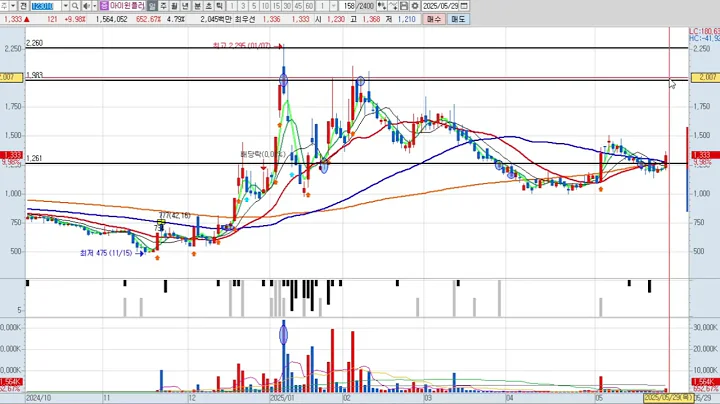Click the red 1,564K volume tag at right
The height and width of the screenshot is (404, 720).
(x=705, y=382)
